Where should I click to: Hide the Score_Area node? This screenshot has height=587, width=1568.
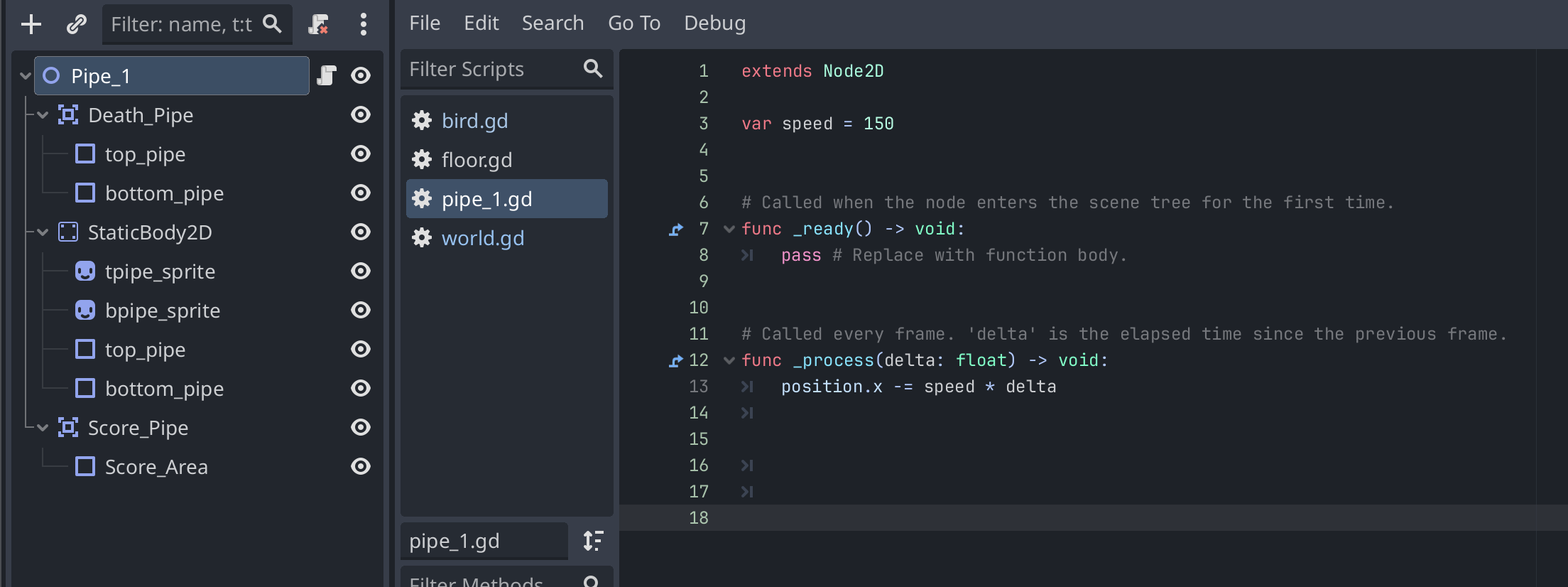click(361, 466)
